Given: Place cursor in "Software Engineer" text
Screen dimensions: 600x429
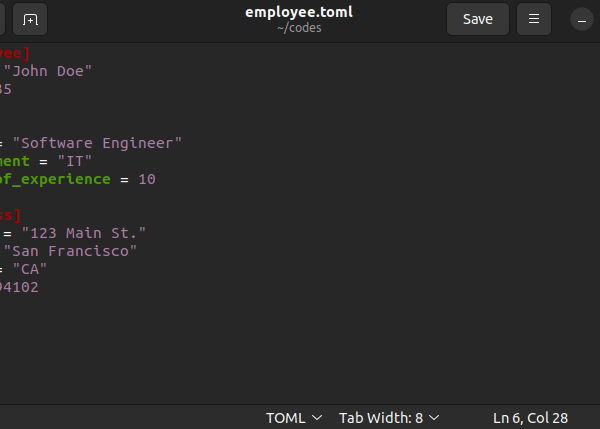Looking at the screenshot, I should click(97, 143).
